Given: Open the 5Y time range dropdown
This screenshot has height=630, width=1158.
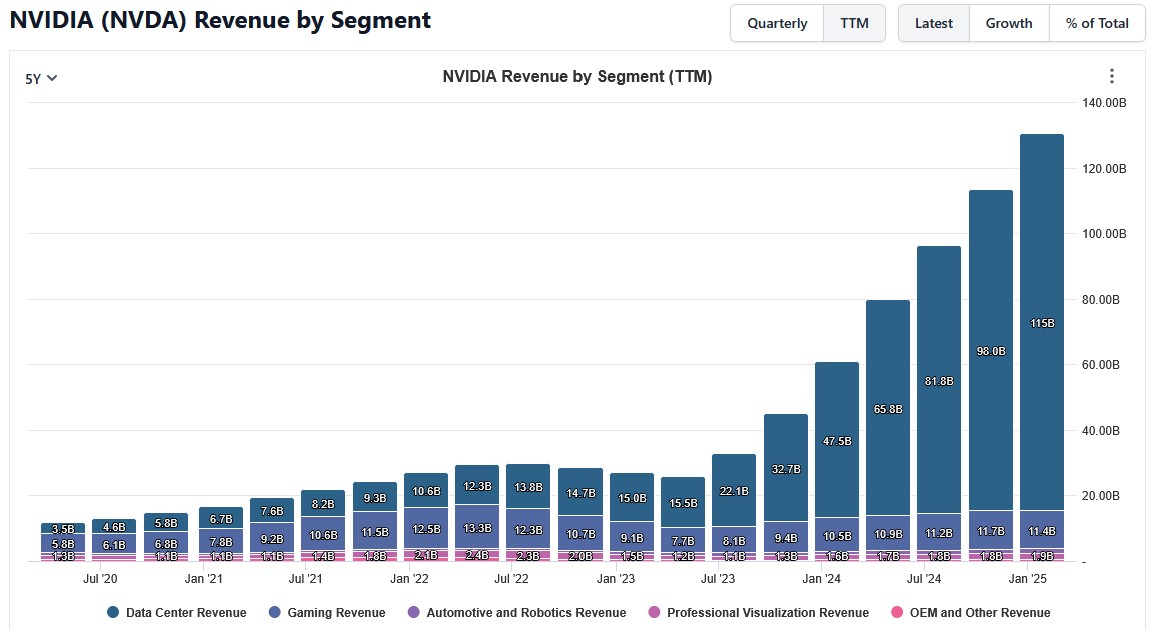Looking at the screenshot, I should (x=41, y=78).
